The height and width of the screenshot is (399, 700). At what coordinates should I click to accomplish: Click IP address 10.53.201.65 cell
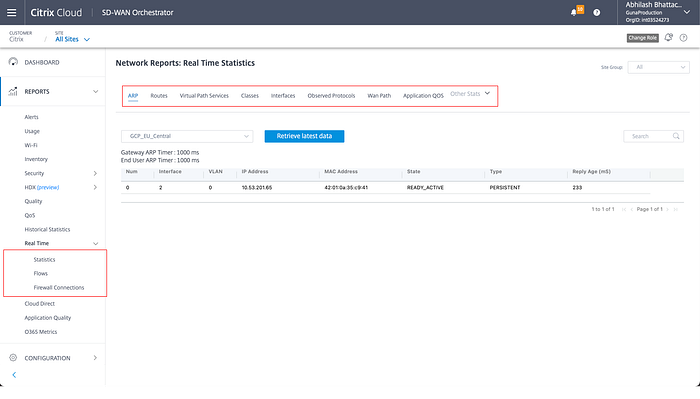tap(257, 187)
